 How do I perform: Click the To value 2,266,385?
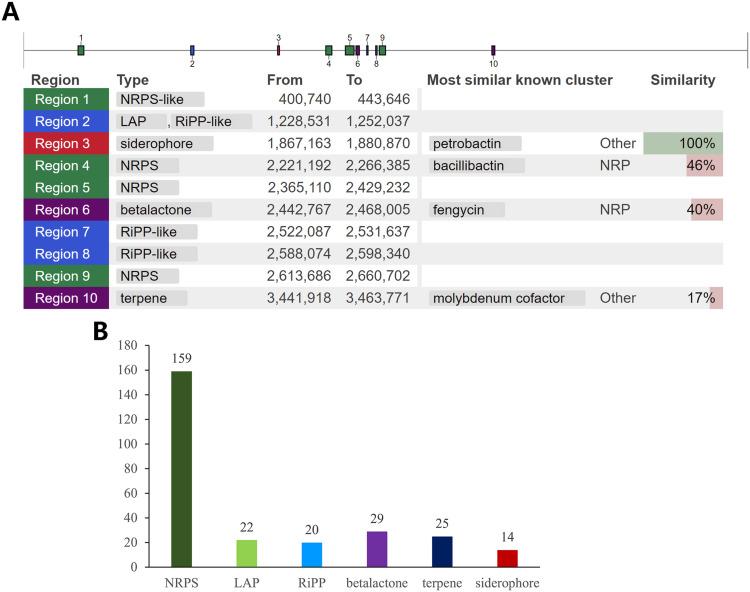(x=378, y=165)
